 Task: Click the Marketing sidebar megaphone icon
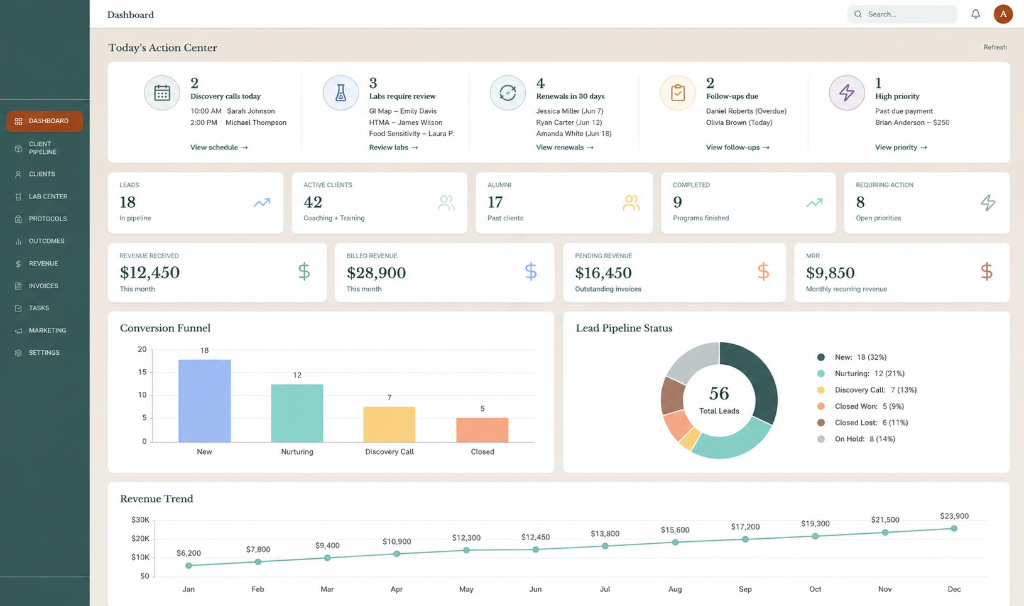(x=18, y=330)
